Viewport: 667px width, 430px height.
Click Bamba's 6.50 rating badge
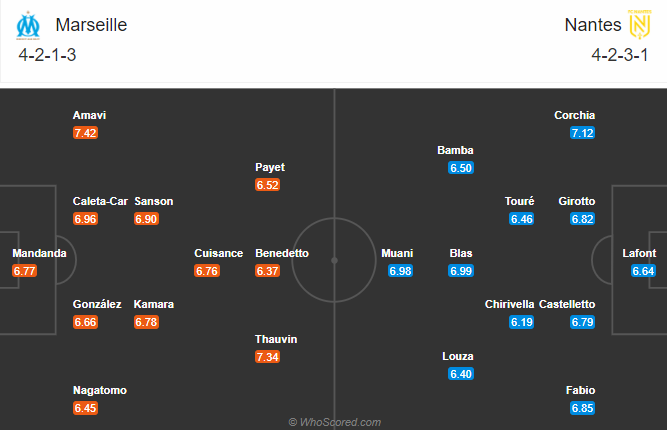point(461,168)
